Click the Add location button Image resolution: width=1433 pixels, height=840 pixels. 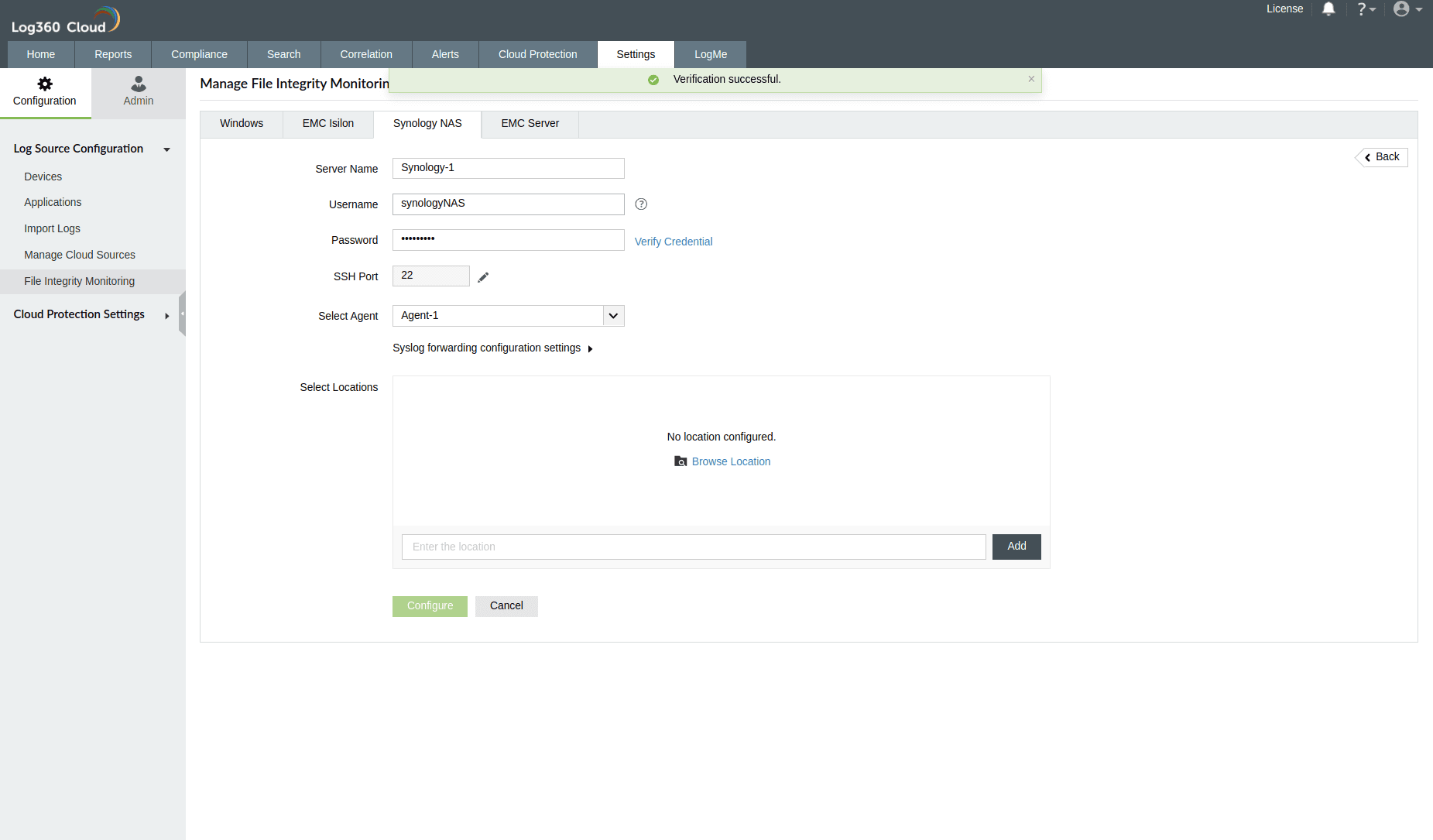[1016, 547]
